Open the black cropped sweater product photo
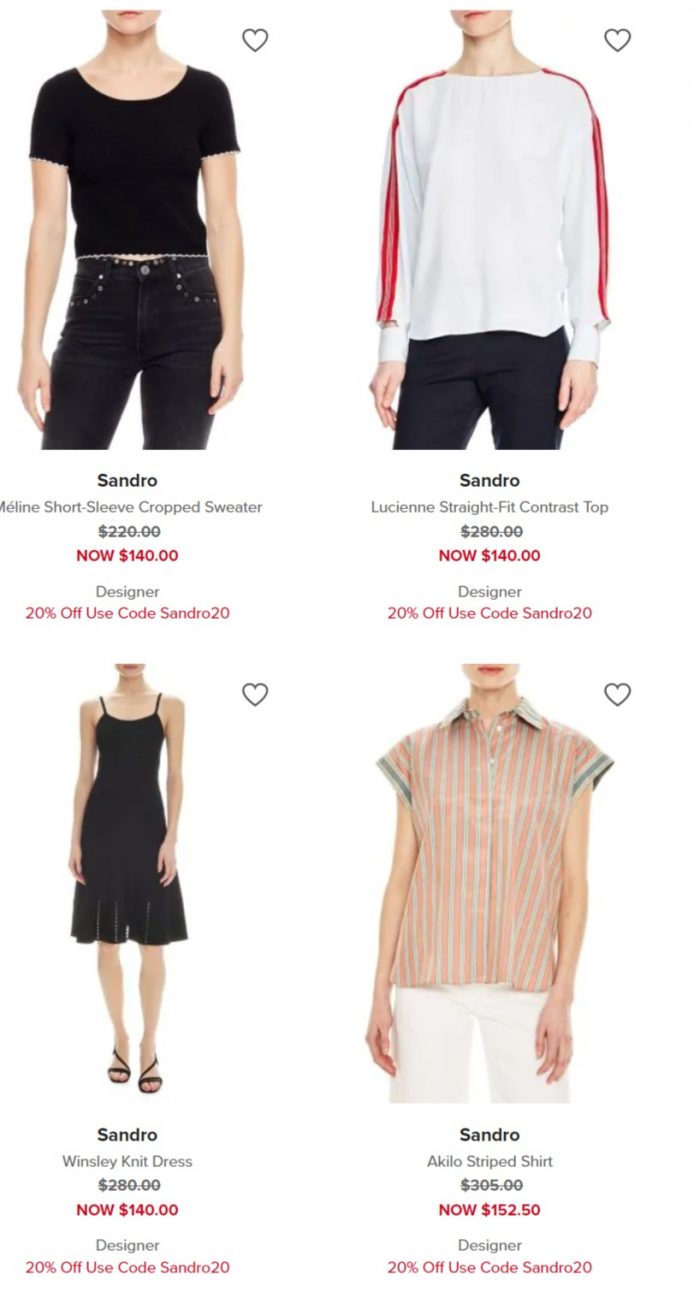Screen dimensions: 700x1292 pyautogui.click(x=128, y=229)
